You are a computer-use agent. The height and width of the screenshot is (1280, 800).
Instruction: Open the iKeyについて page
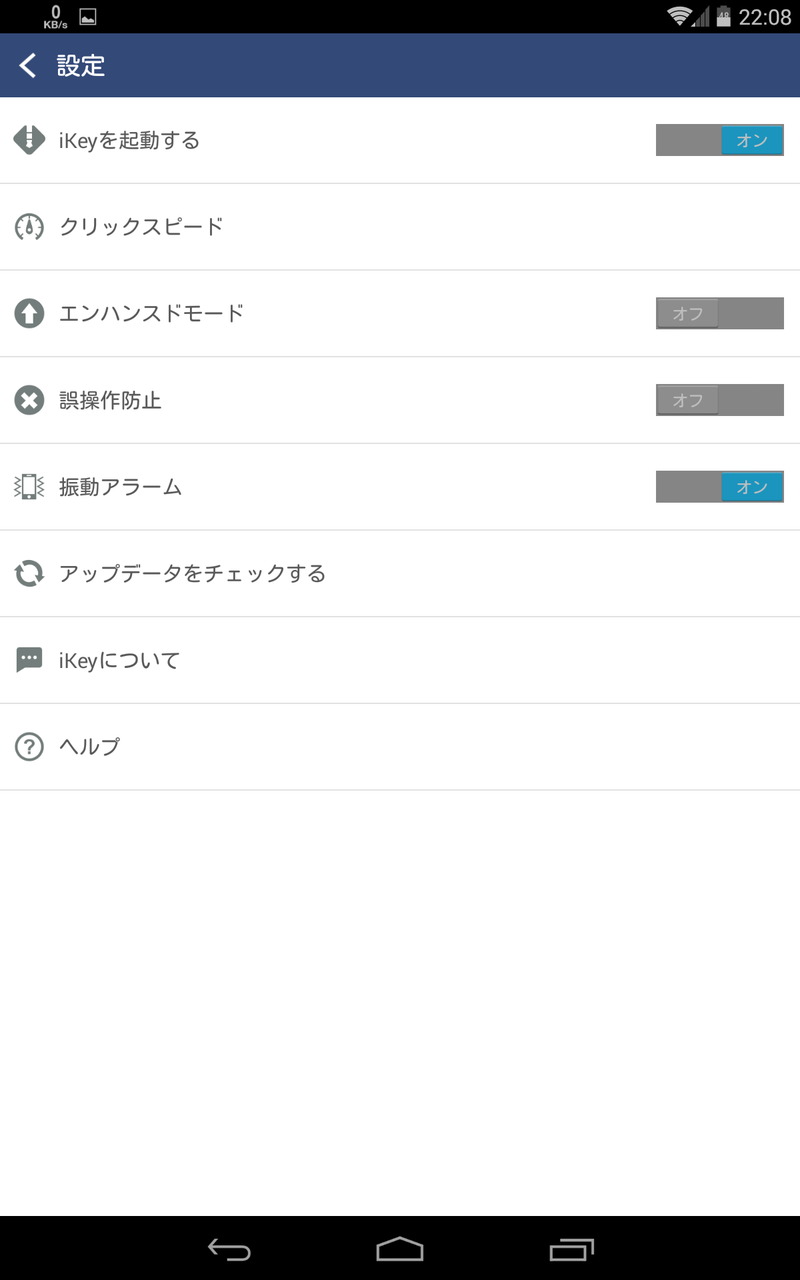tap(119, 660)
